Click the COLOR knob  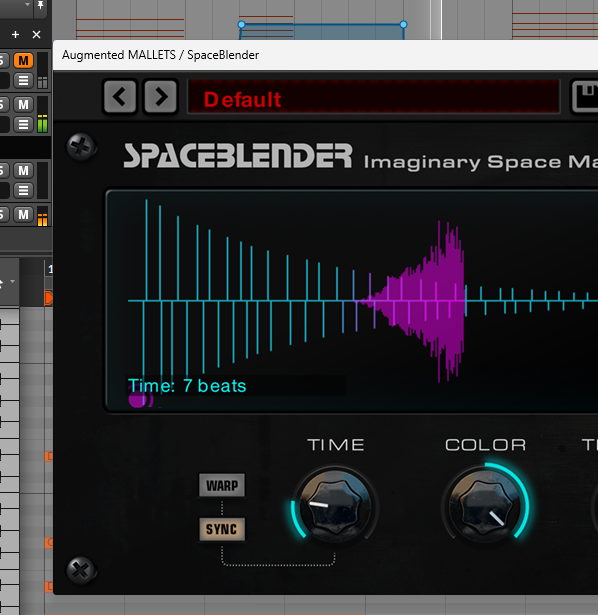click(485, 506)
